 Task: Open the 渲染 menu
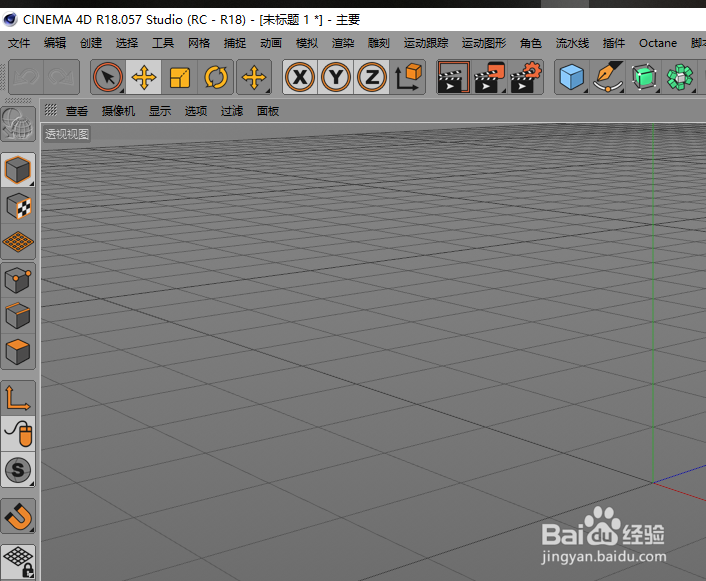click(x=343, y=43)
